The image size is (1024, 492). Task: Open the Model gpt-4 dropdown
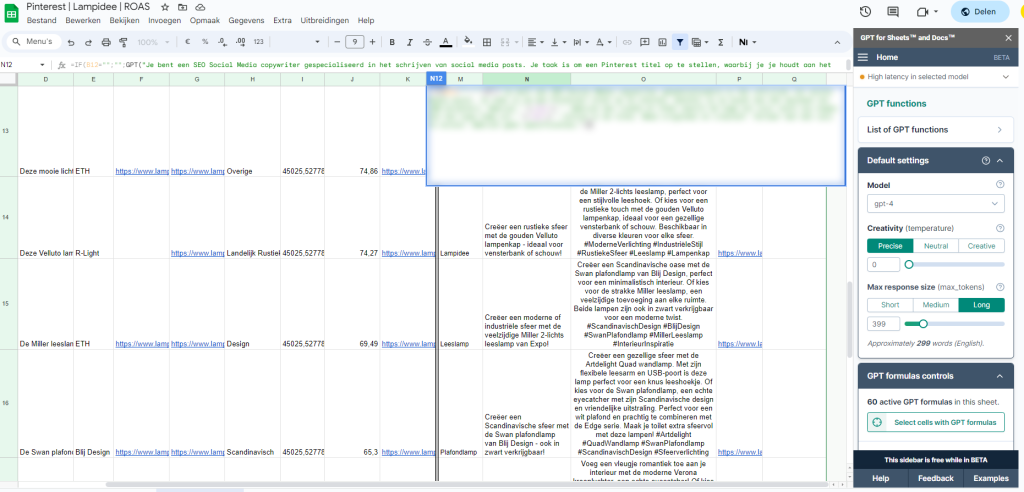(x=935, y=204)
